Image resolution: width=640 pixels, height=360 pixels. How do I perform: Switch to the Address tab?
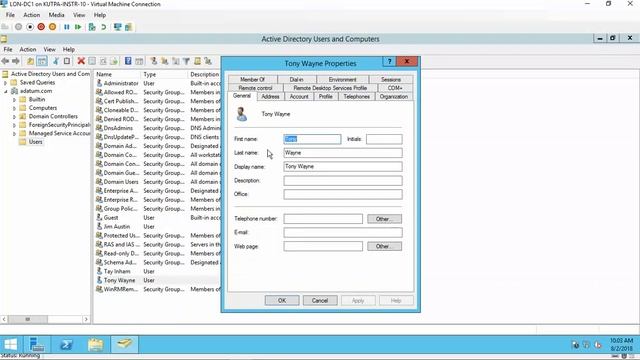[x=270, y=96]
